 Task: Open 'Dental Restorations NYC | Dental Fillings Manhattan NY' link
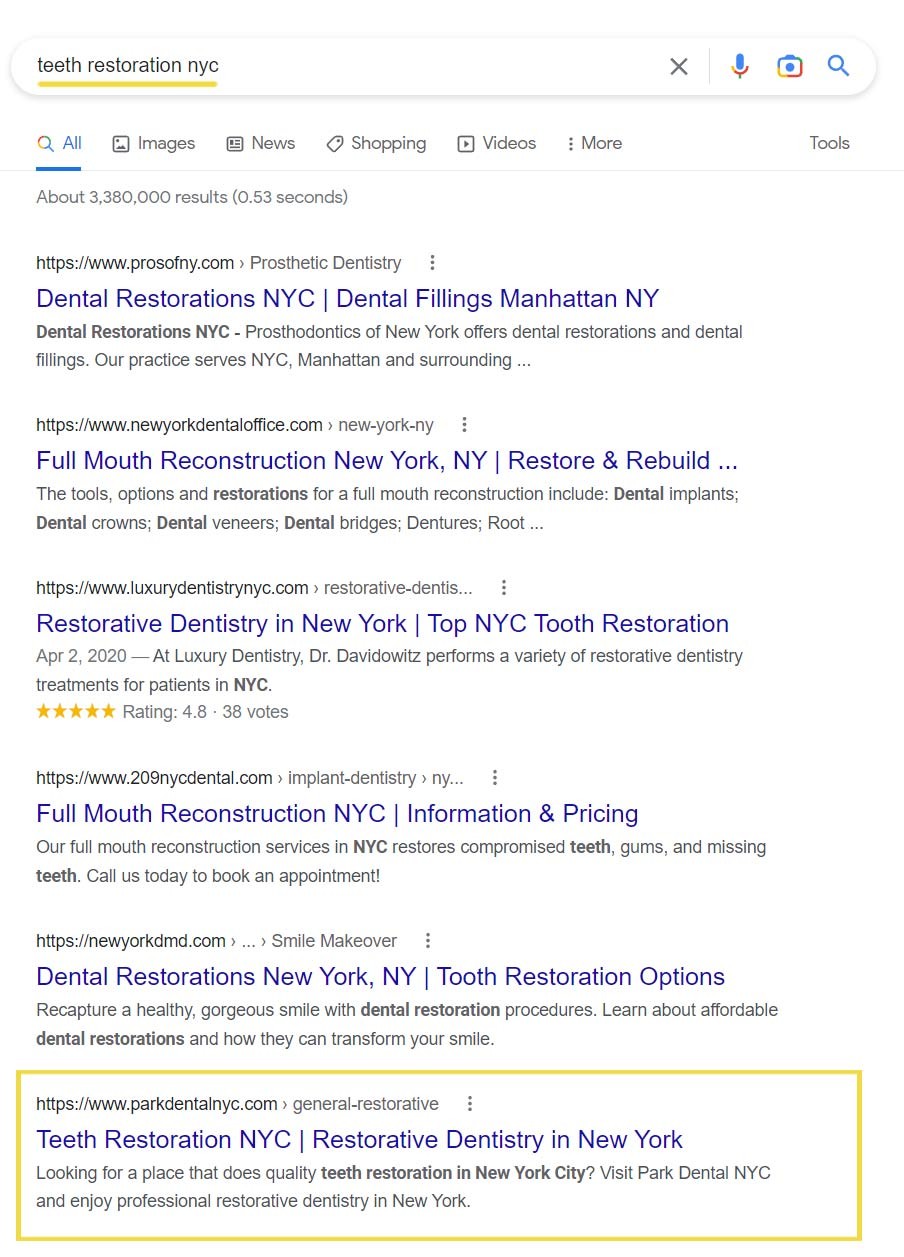[x=347, y=299]
